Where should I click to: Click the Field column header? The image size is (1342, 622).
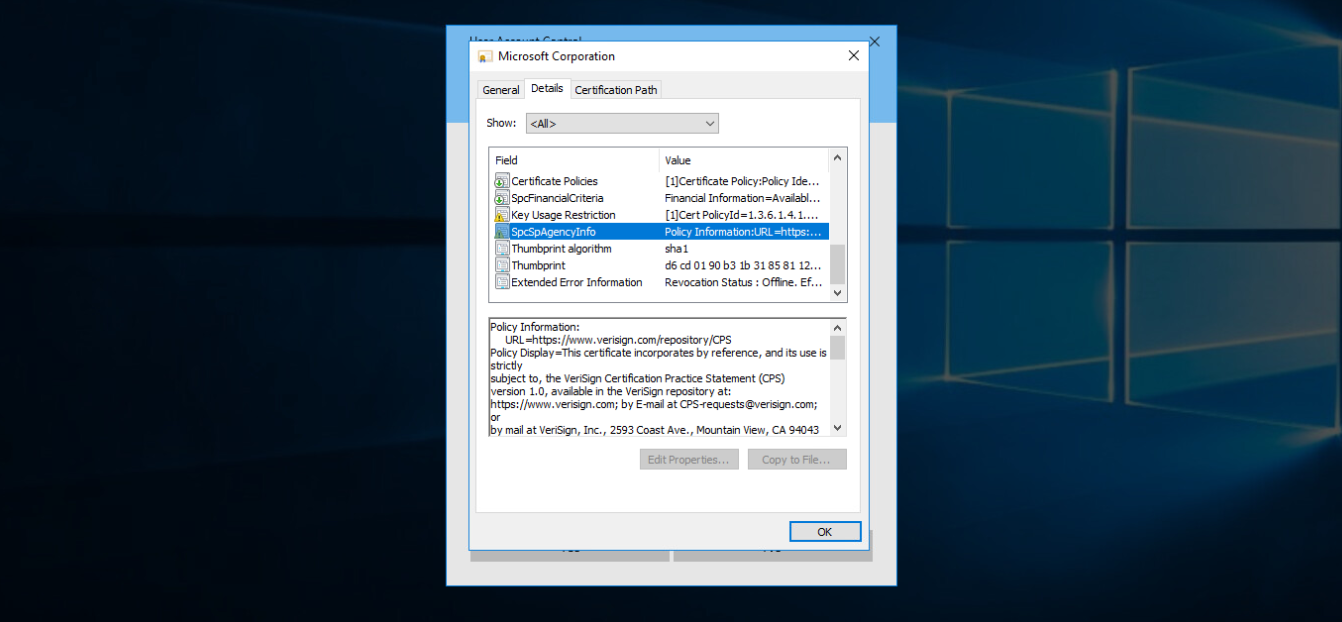[x=574, y=160]
